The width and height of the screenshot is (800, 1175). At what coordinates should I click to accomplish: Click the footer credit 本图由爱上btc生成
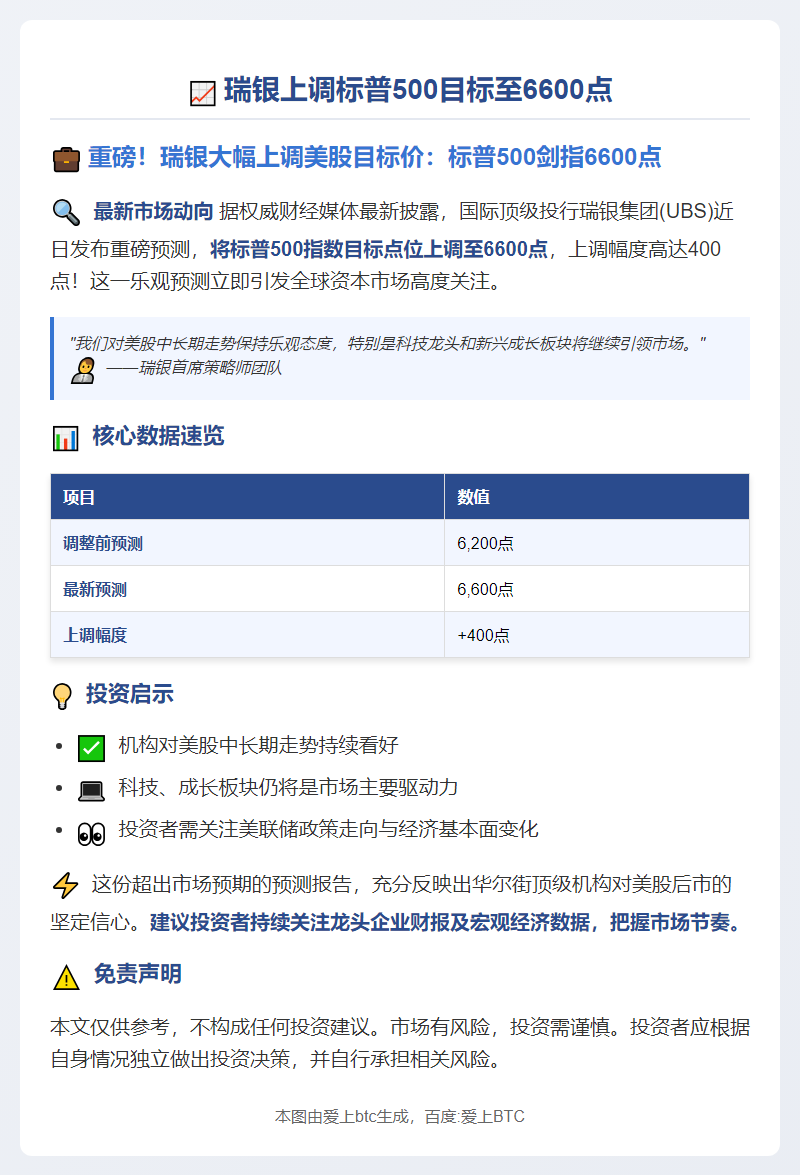tap(400, 1117)
